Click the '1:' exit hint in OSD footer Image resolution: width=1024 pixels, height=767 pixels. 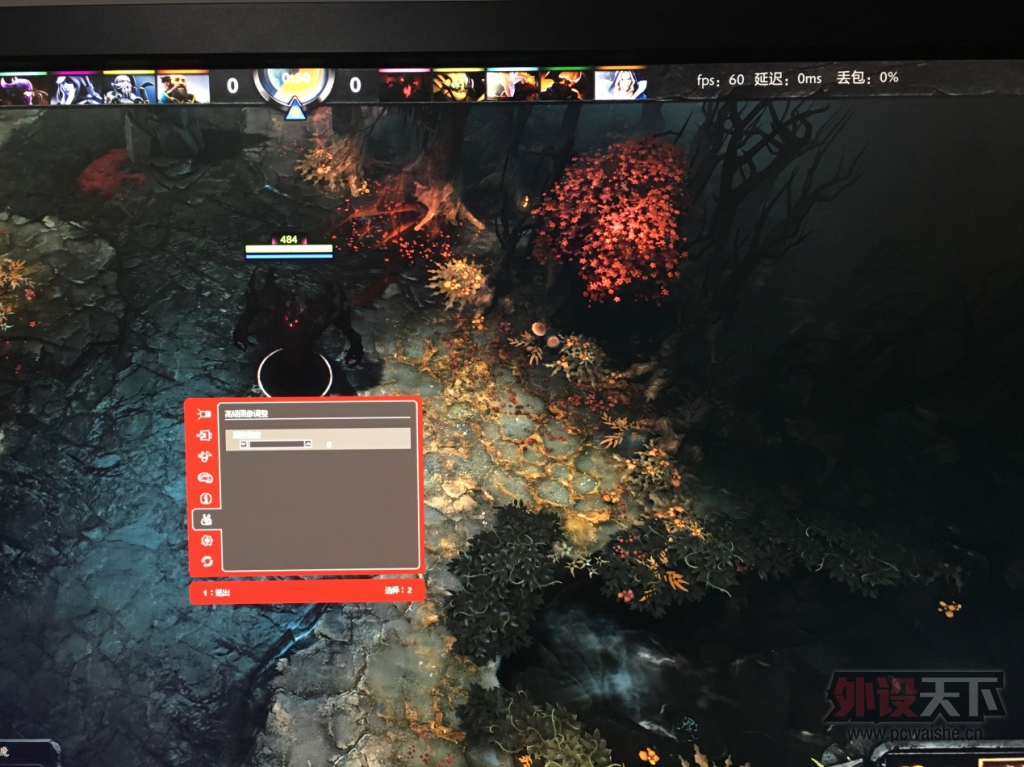pyautogui.click(x=216, y=593)
